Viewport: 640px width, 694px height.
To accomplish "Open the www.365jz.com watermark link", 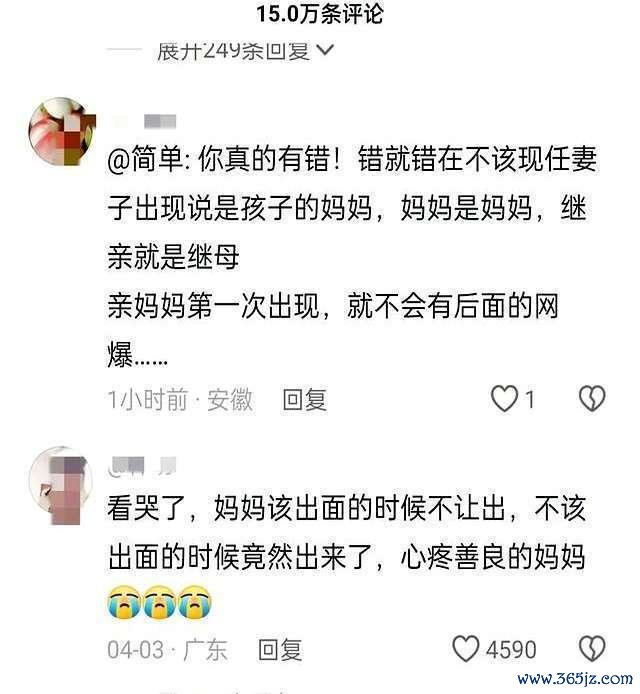I will [x=575, y=679].
